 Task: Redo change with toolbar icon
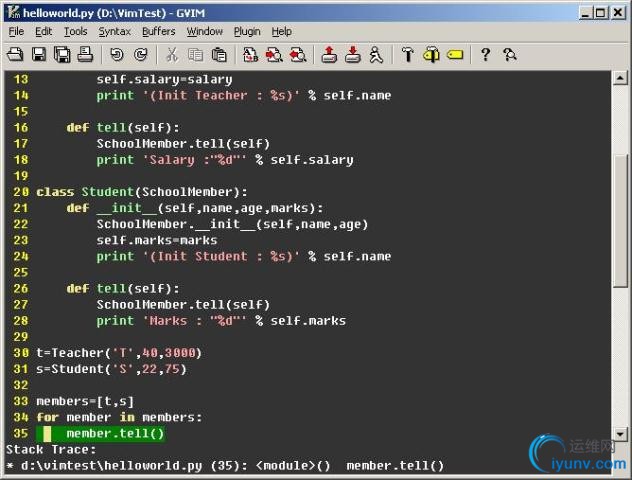pyautogui.click(x=141, y=55)
